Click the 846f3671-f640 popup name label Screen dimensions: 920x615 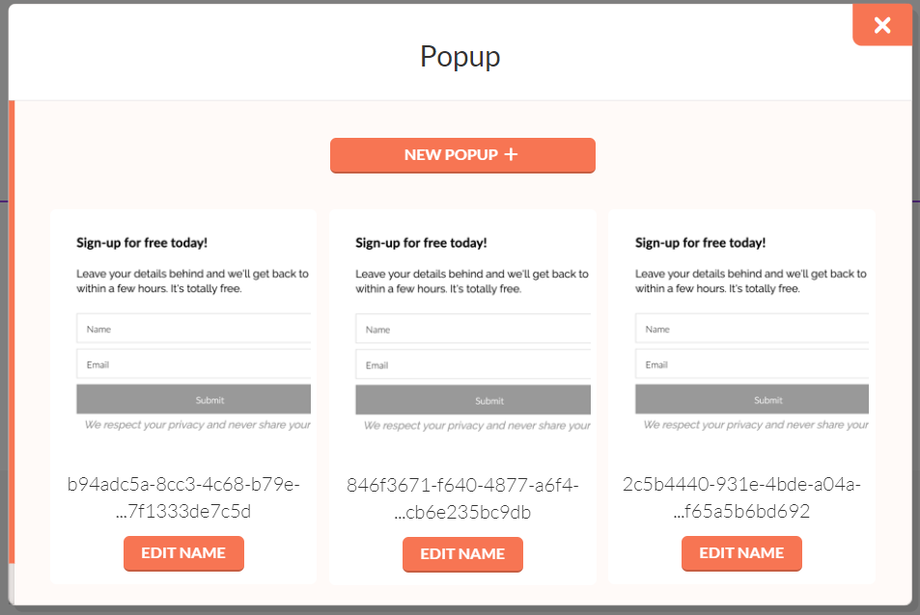coord(462,499)
